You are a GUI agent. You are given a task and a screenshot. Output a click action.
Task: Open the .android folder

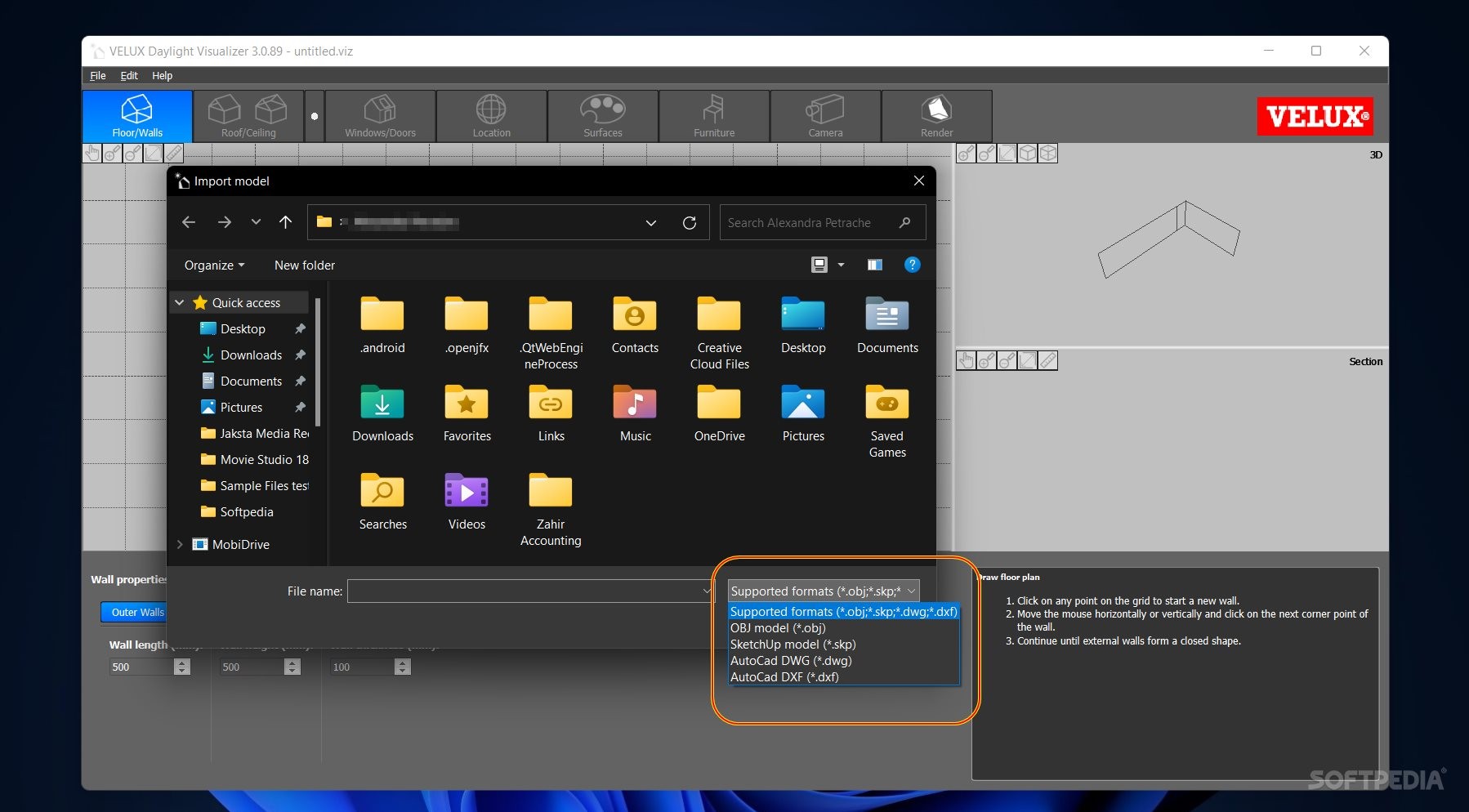click(382, 325)
